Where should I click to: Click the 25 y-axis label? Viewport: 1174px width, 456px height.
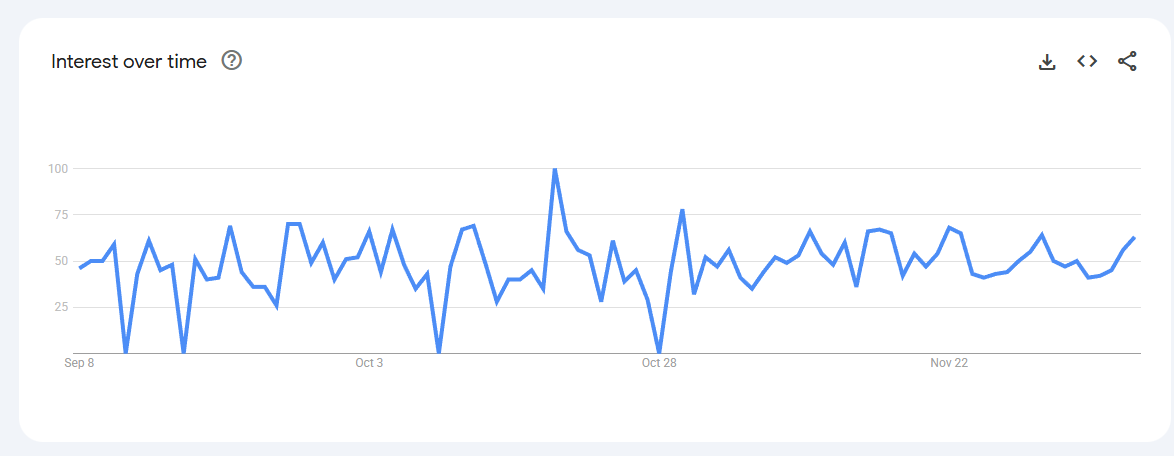(60, 307)
